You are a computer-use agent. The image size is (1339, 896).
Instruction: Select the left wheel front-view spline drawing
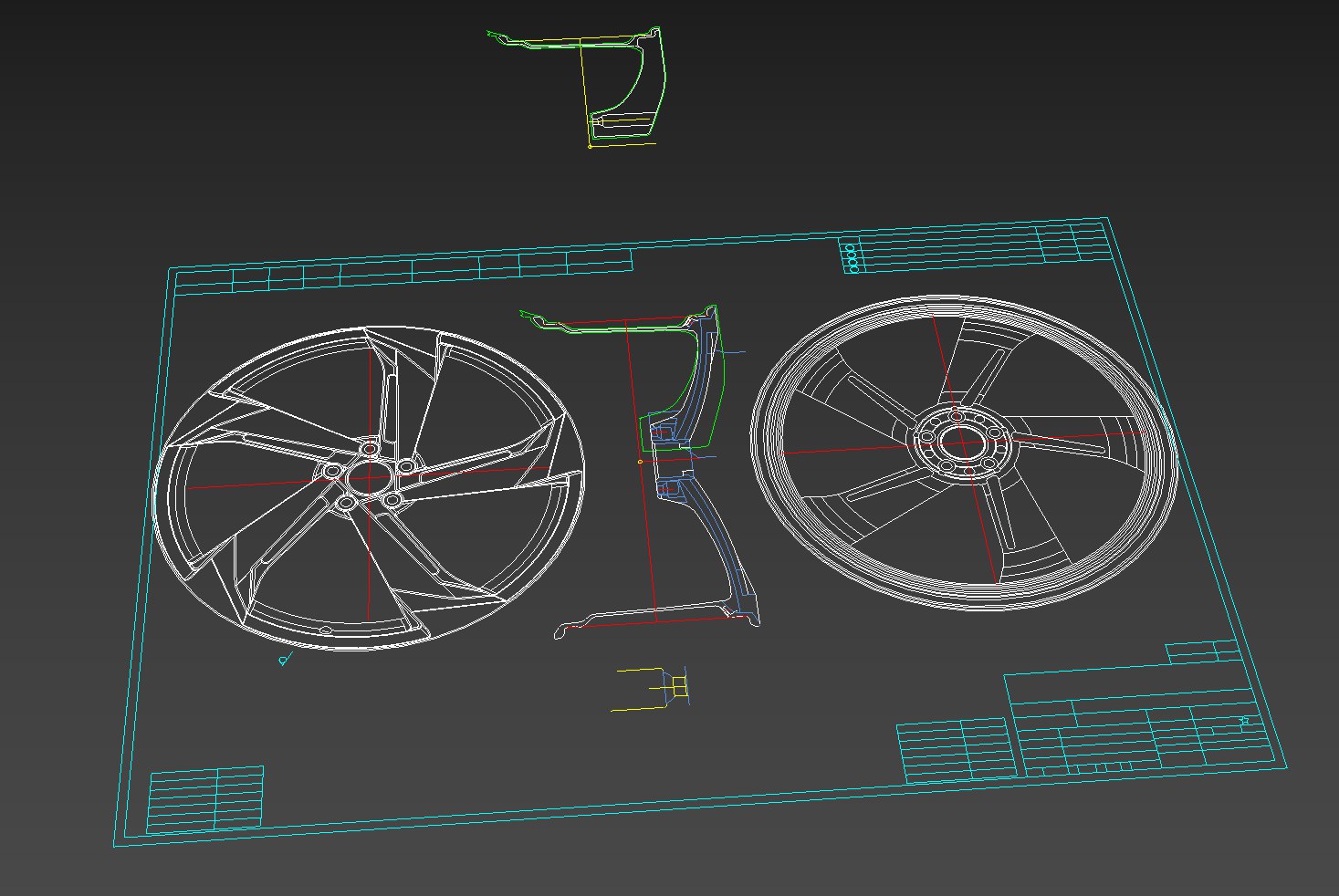pos(369,487)
